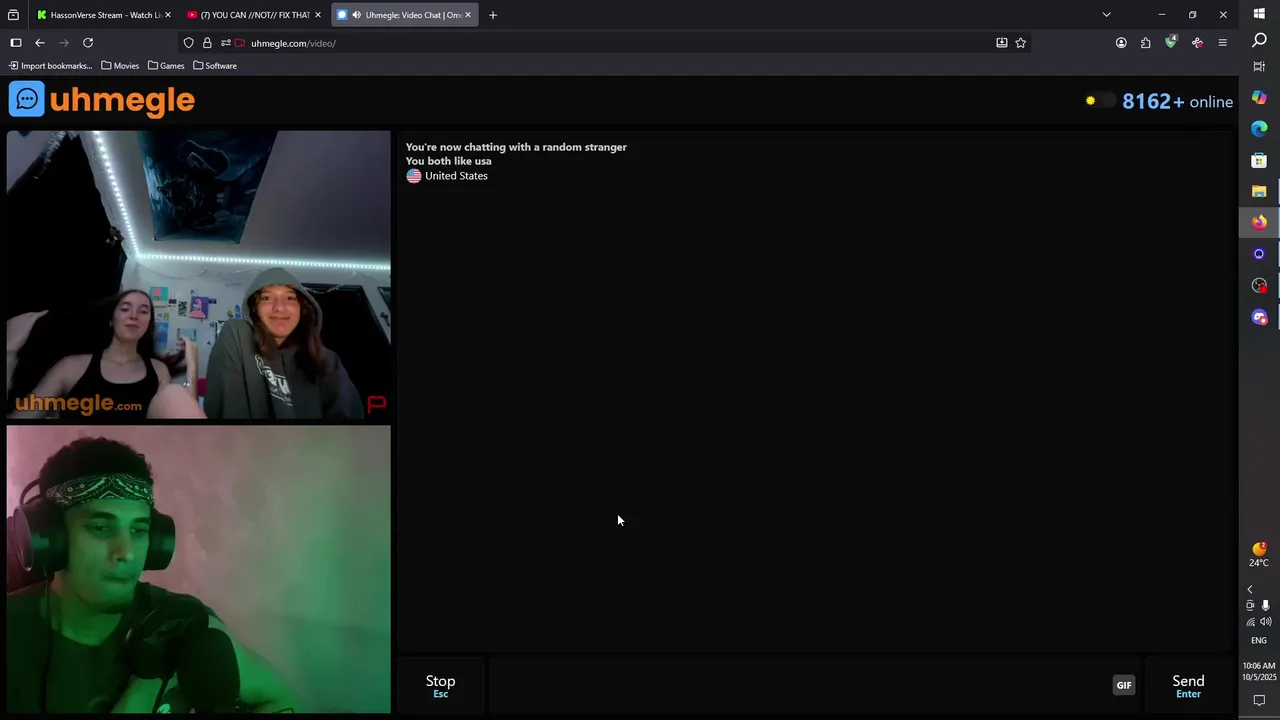Open the weather widget showing 24°C
Image resolution: width=1280 pixels, height=720 pixels.
1259,555
